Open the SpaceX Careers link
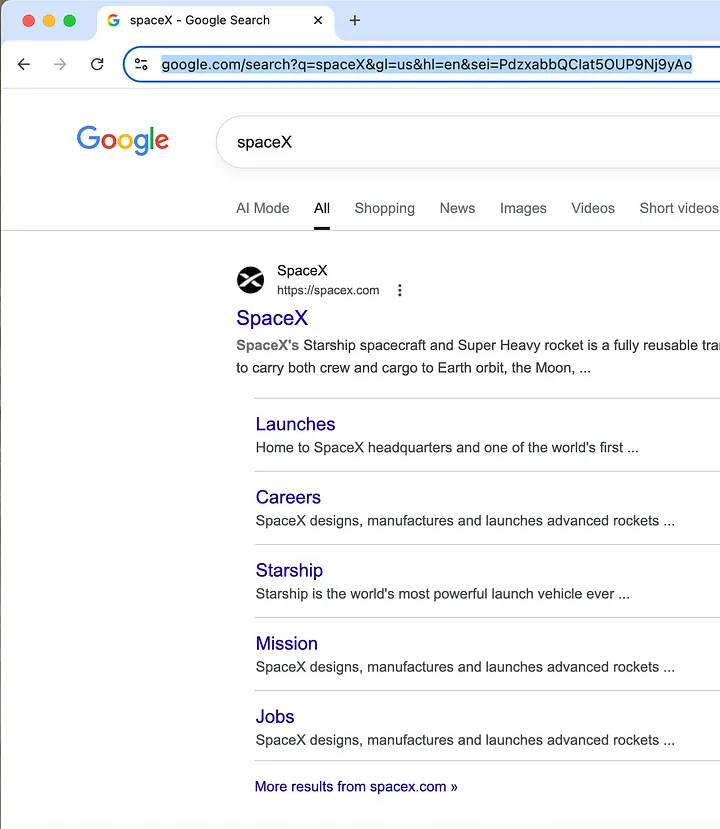This screenshot has height=829, width=720. point(288,497)
